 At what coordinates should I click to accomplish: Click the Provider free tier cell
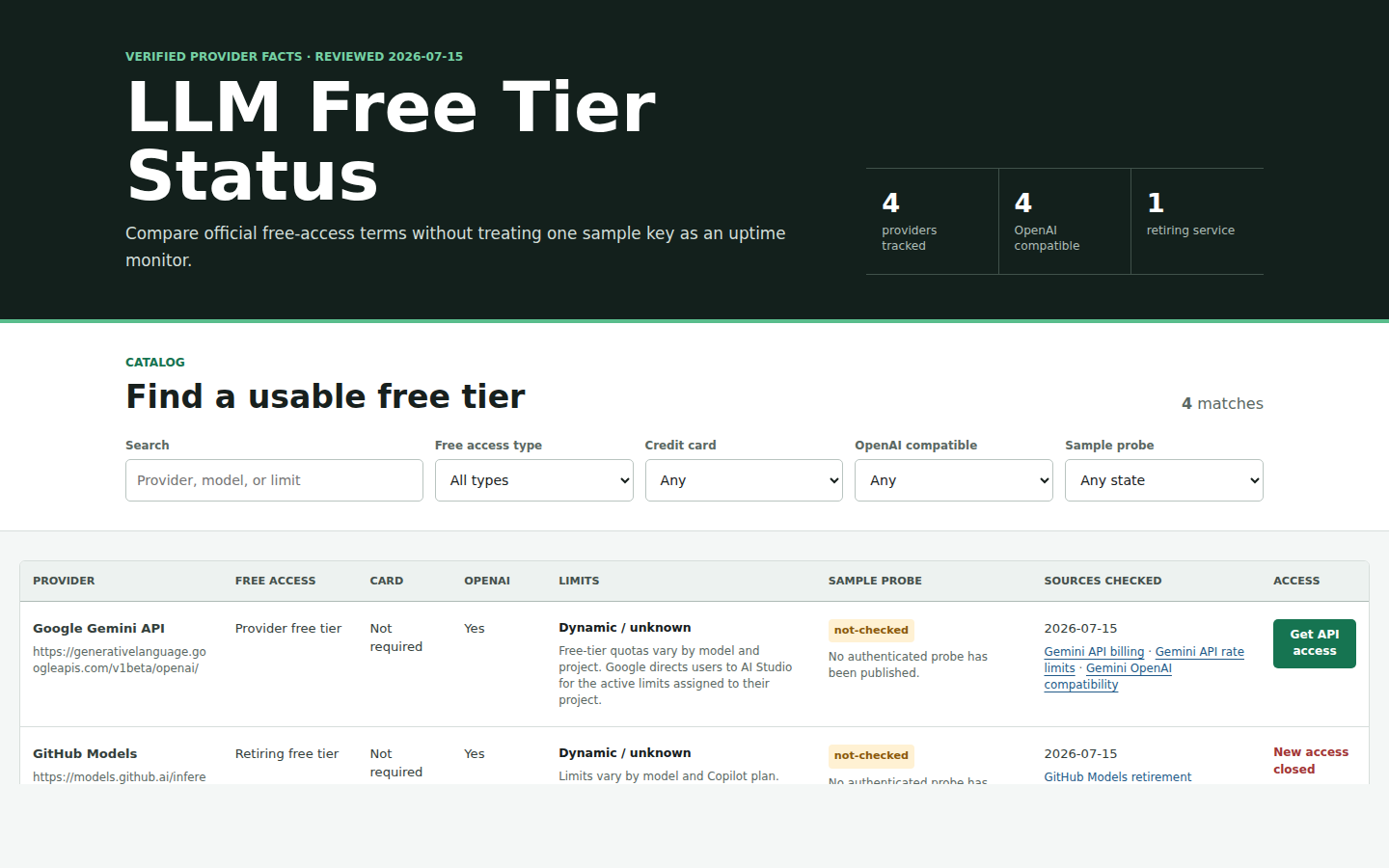click(288, 628)
